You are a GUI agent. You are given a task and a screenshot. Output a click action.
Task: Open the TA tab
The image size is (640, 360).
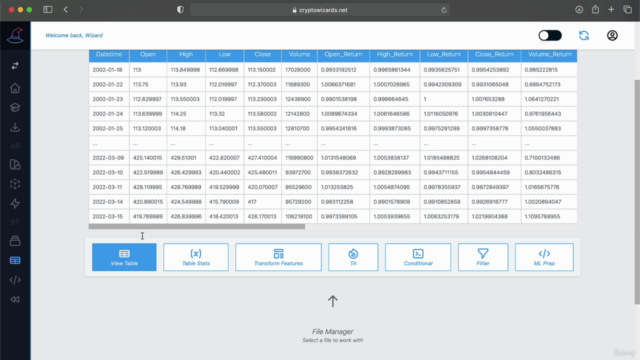[x=353, y=257]
